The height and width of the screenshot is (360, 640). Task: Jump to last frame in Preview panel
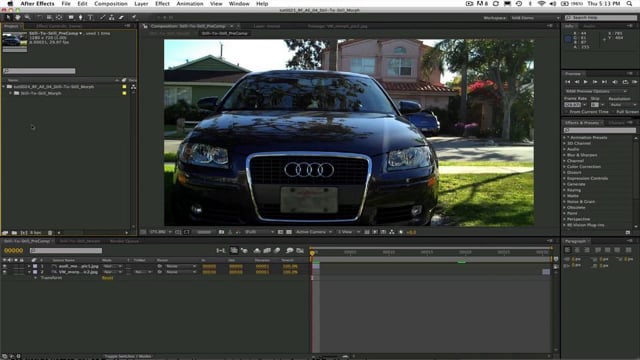(x=604, y=82)
